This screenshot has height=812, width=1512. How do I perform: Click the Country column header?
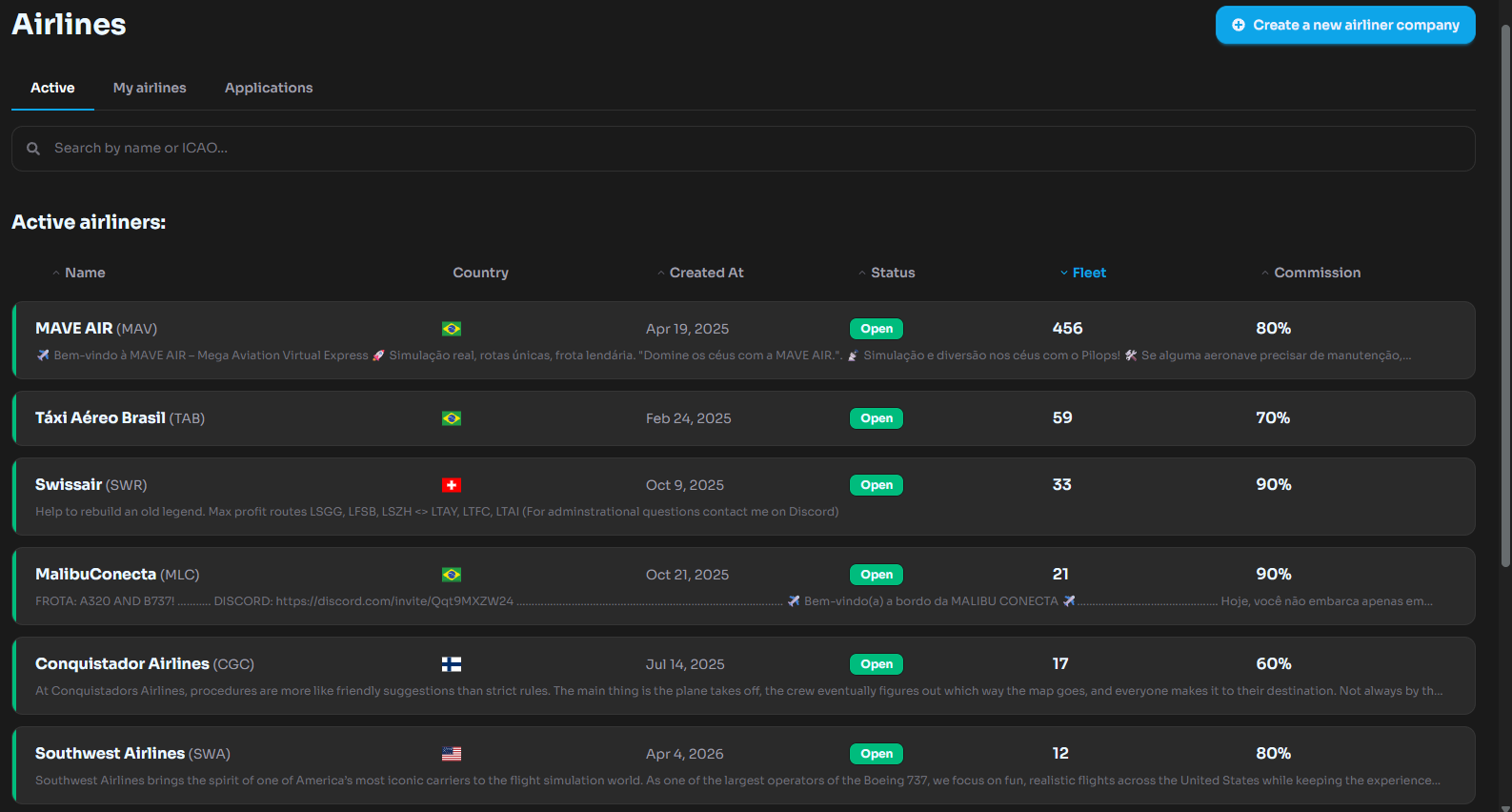pos(480,273)
